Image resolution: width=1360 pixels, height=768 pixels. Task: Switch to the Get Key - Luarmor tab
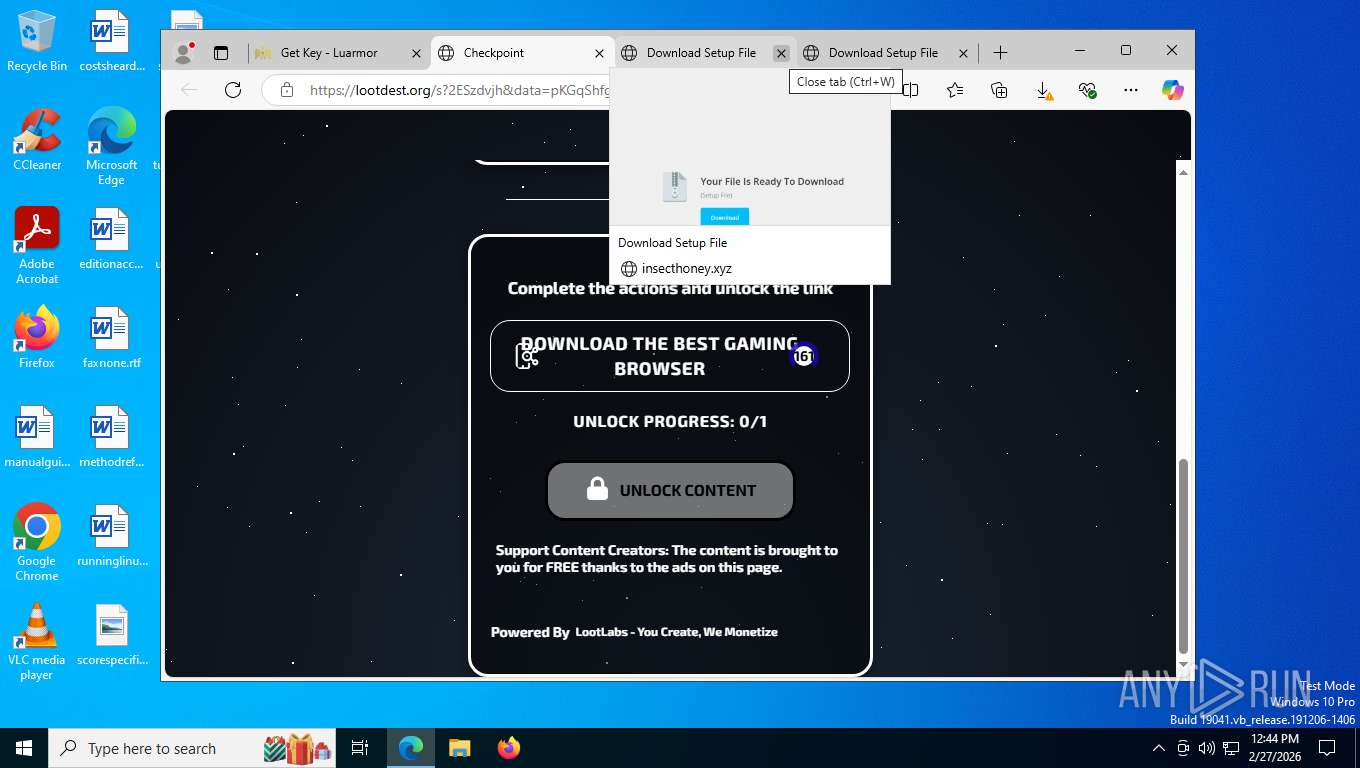329,53
